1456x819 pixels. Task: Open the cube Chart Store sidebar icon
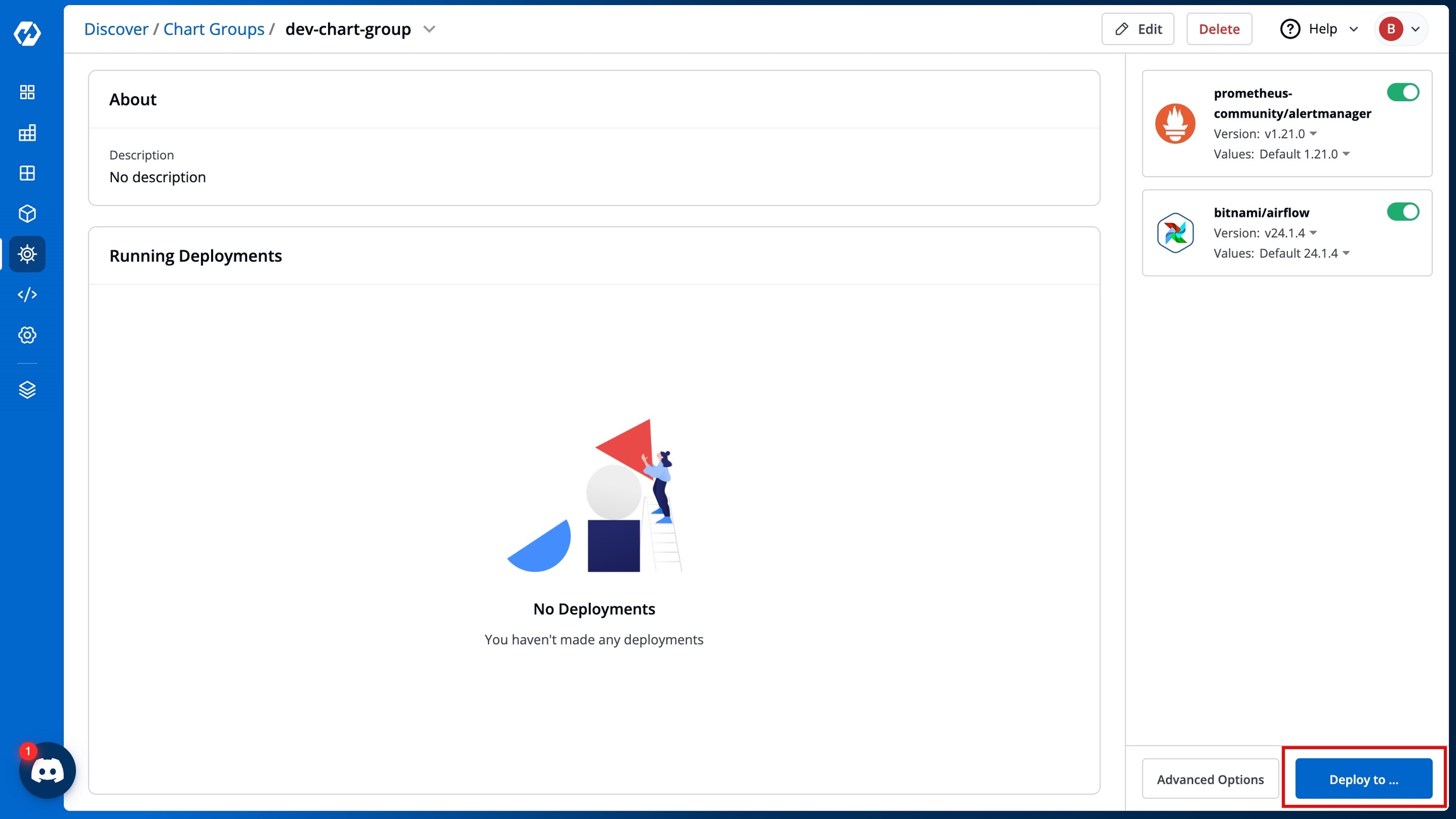(27, 214)
